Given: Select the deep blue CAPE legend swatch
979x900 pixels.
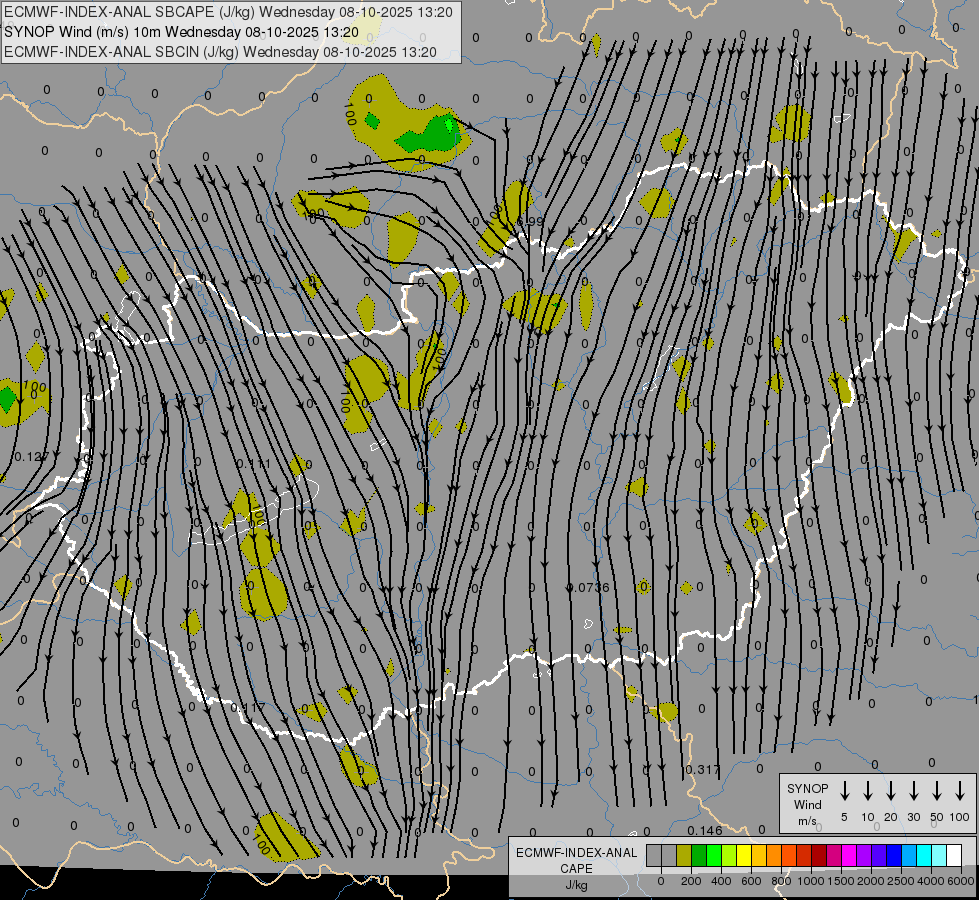Looking at the screenshot, I should (893, 855).
